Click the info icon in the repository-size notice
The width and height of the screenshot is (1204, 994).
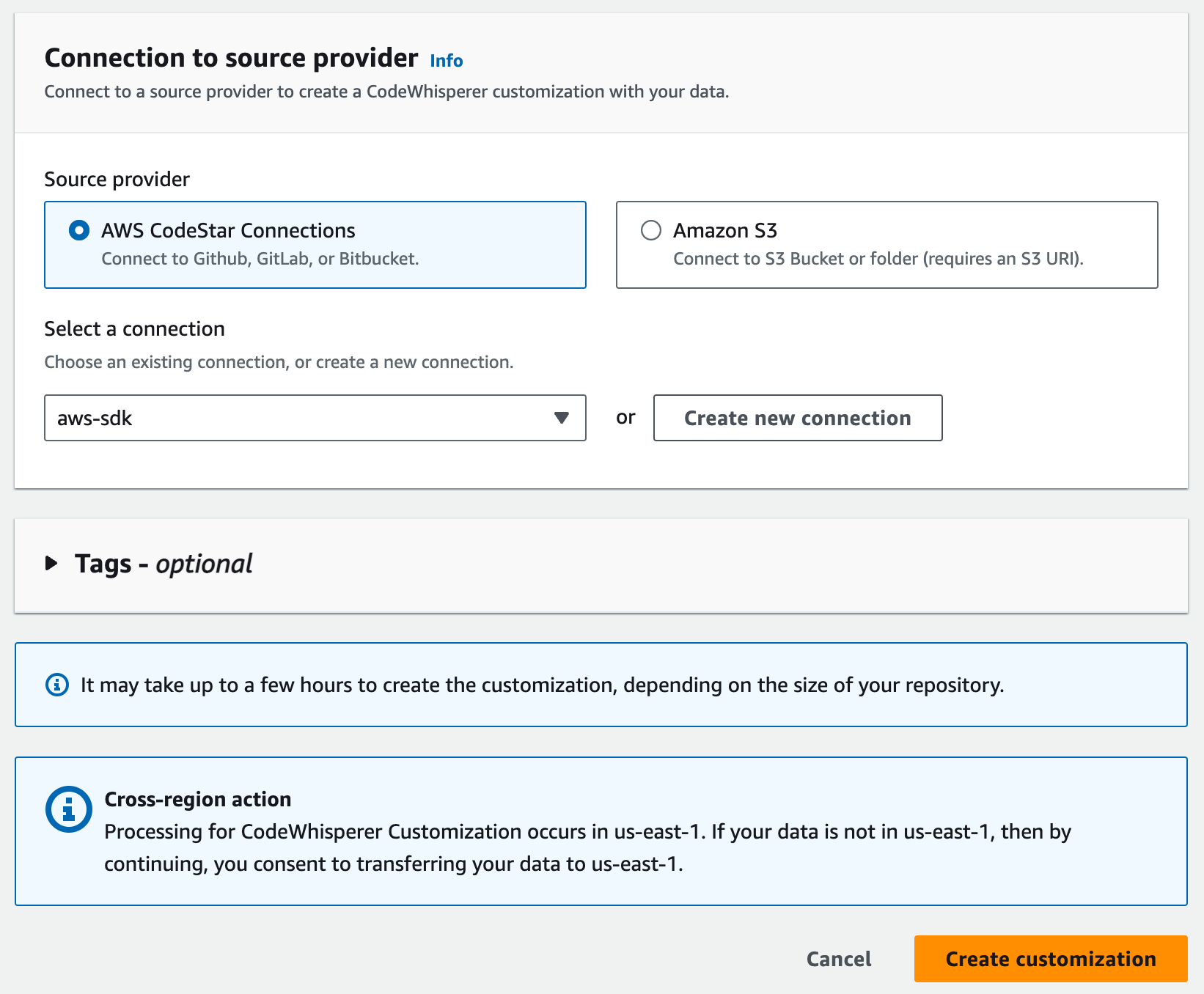click(x=57, y=685)
